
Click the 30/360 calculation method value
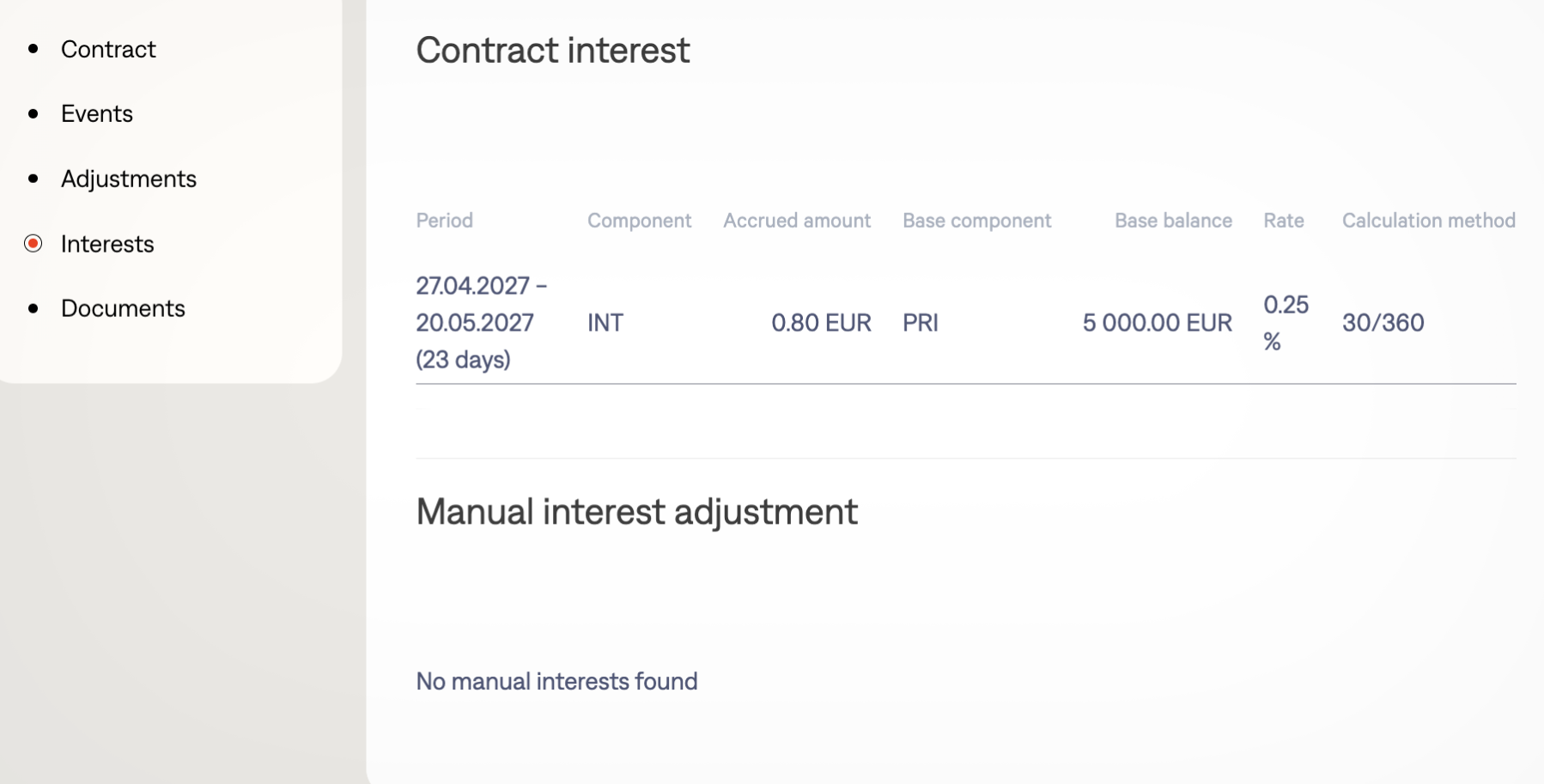[x=1383, y=323]
